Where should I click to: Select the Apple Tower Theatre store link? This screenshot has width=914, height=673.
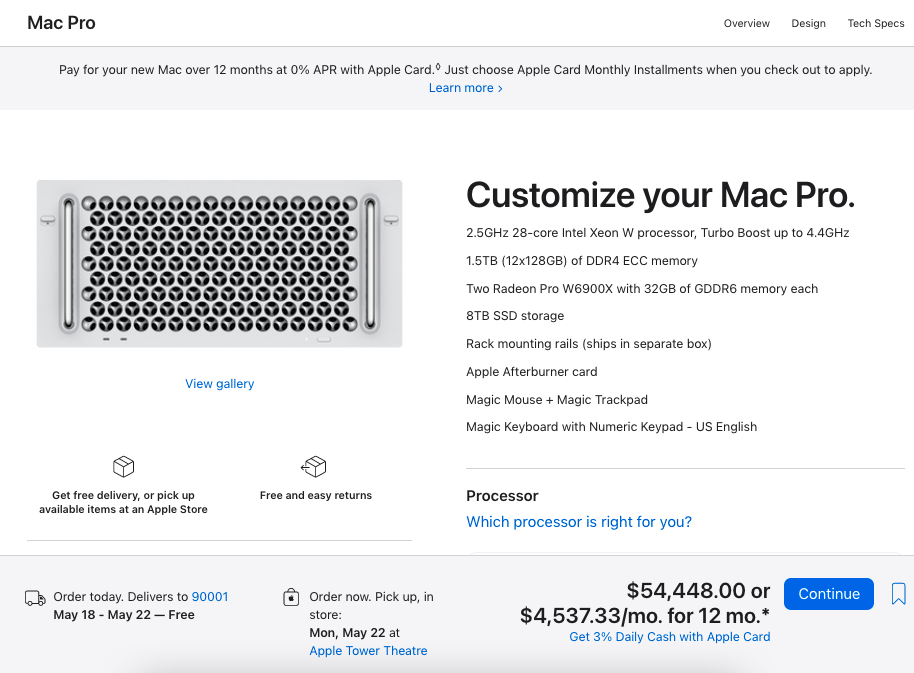click(x=368, y=651)
